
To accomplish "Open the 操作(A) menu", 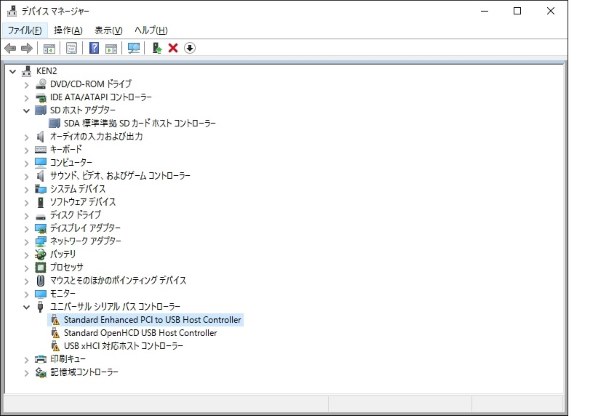I will coord(68,30).
